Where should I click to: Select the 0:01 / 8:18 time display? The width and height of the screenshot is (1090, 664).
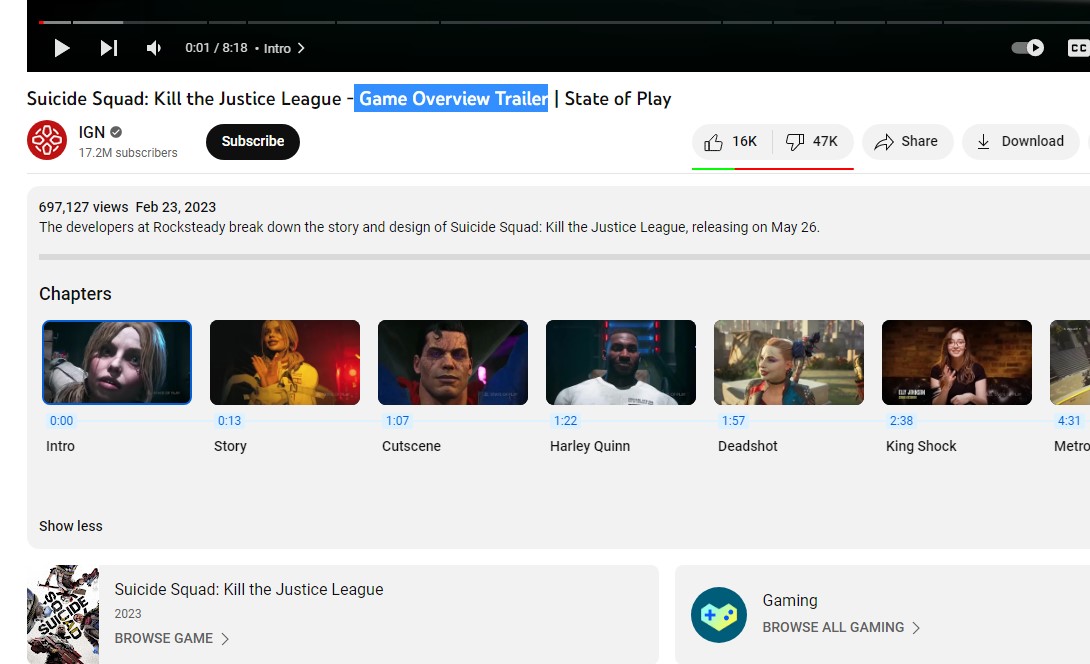tap(216, 48)
